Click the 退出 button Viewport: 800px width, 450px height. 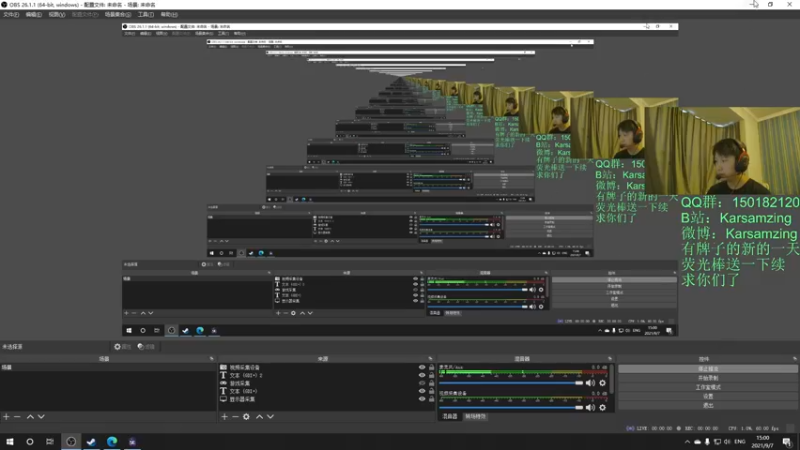[708, 406]
